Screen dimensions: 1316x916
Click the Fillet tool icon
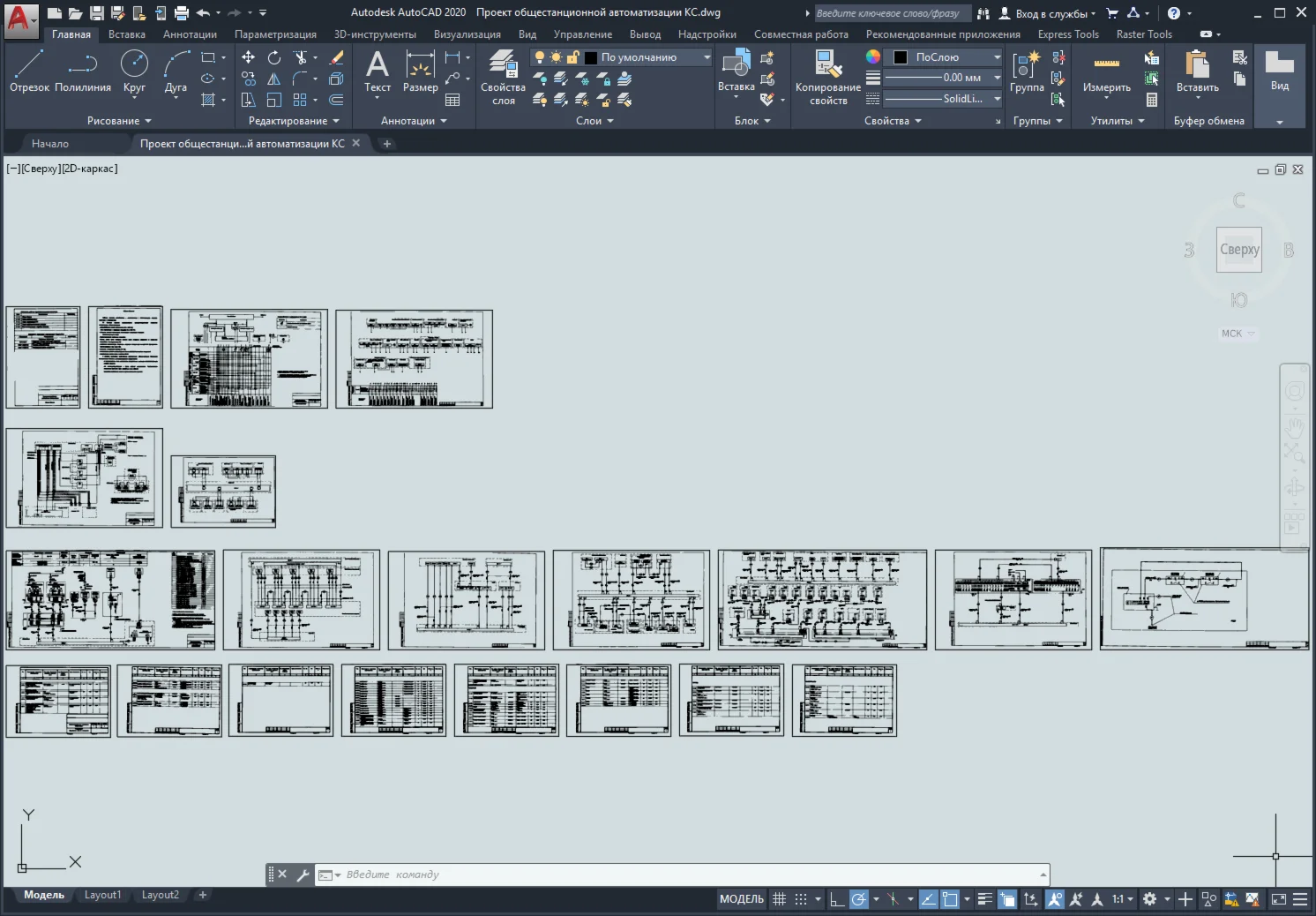[300, 79]
